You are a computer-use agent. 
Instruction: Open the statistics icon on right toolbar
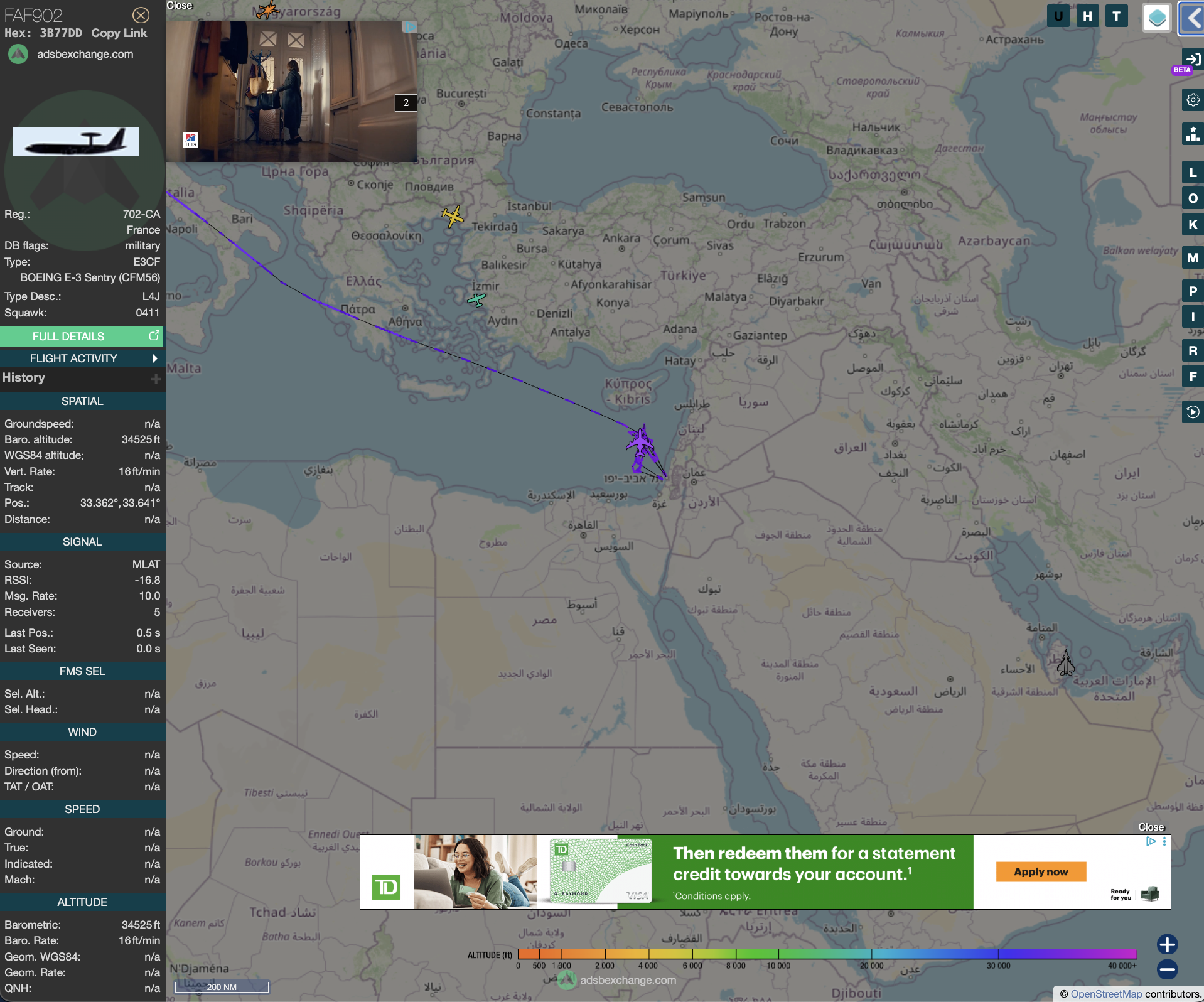(1193, 134)
